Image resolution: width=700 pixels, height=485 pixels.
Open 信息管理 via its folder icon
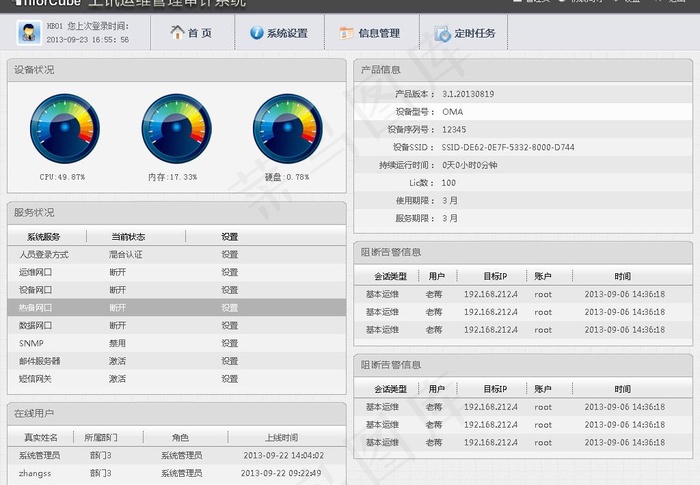click(x=346, y=33)
